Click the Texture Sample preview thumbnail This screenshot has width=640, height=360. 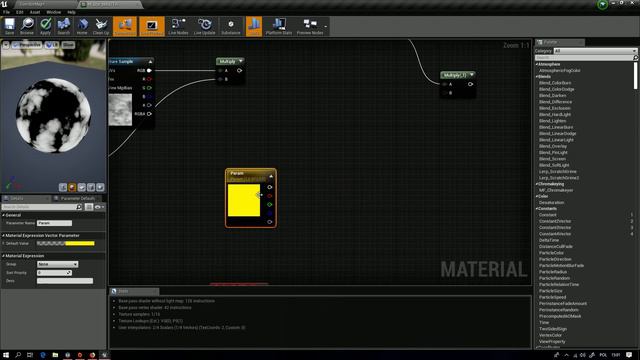[120, 109]
